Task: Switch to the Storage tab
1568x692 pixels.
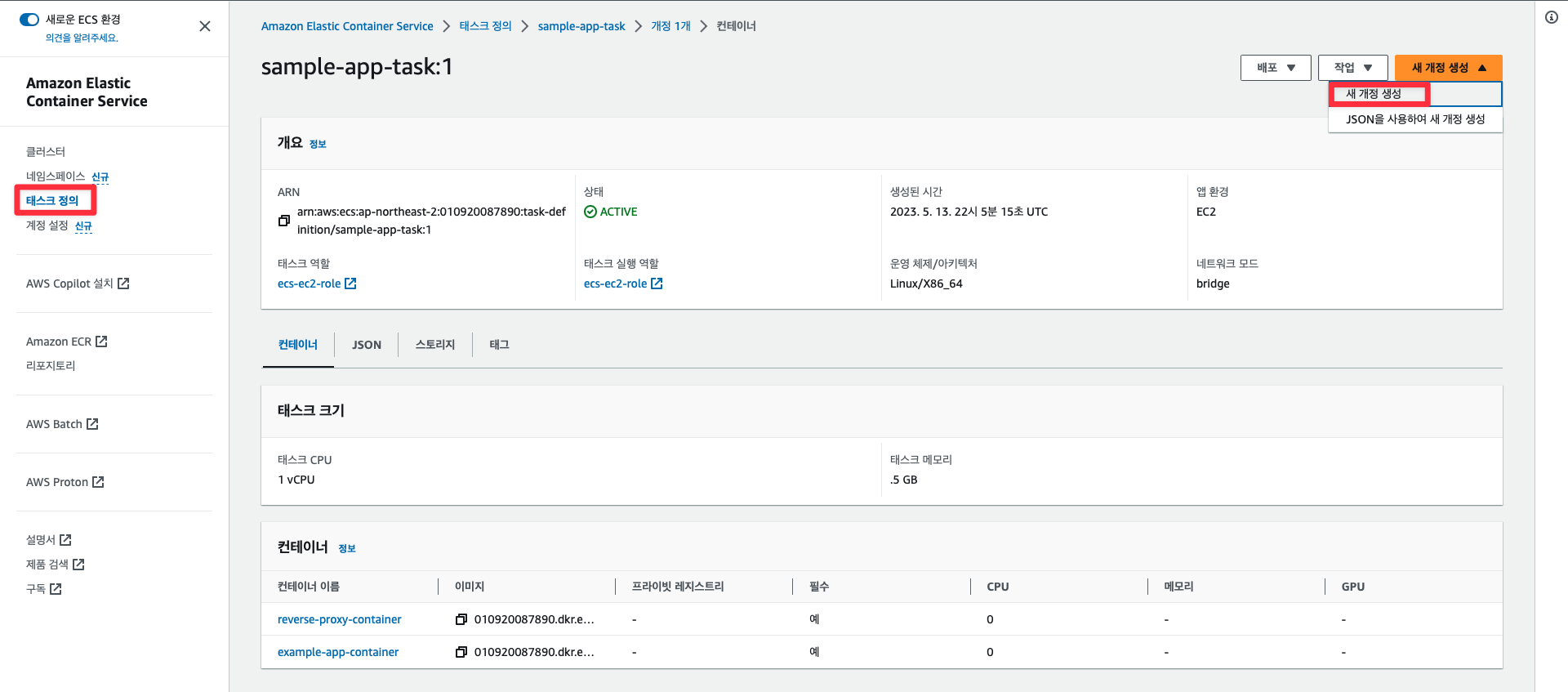Action: tap(435, 345)
